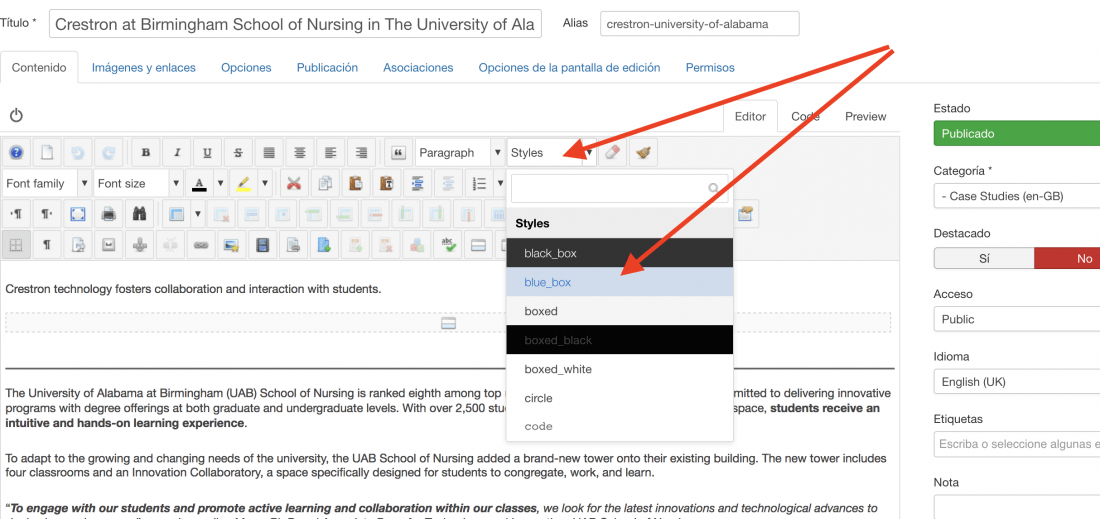The width and height of the screenshot is (1100, 519).
Task: Insert a list with list icon
Action: (x=480, y=183)
